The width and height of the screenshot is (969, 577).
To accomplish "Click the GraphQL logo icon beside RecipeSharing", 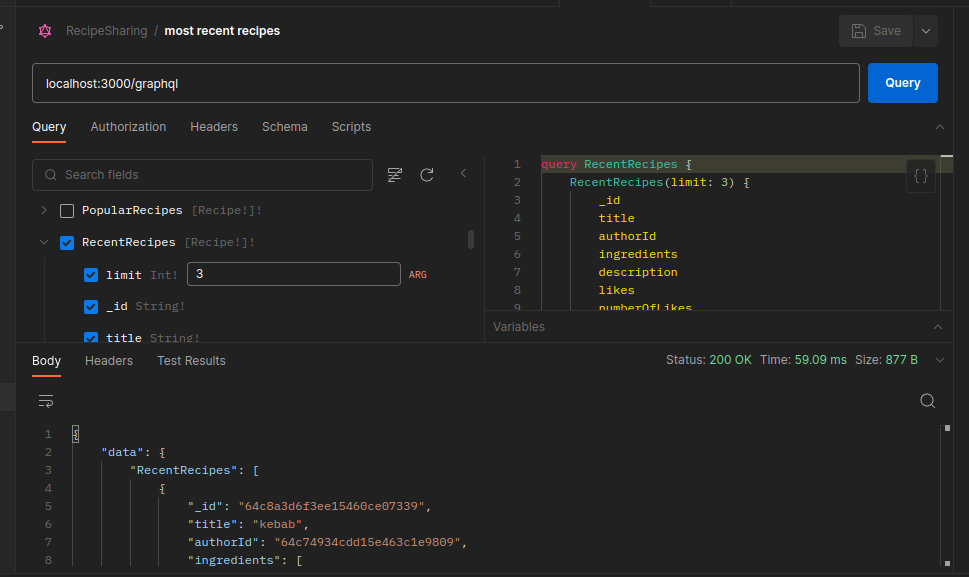I will click(x=45, y=31).
